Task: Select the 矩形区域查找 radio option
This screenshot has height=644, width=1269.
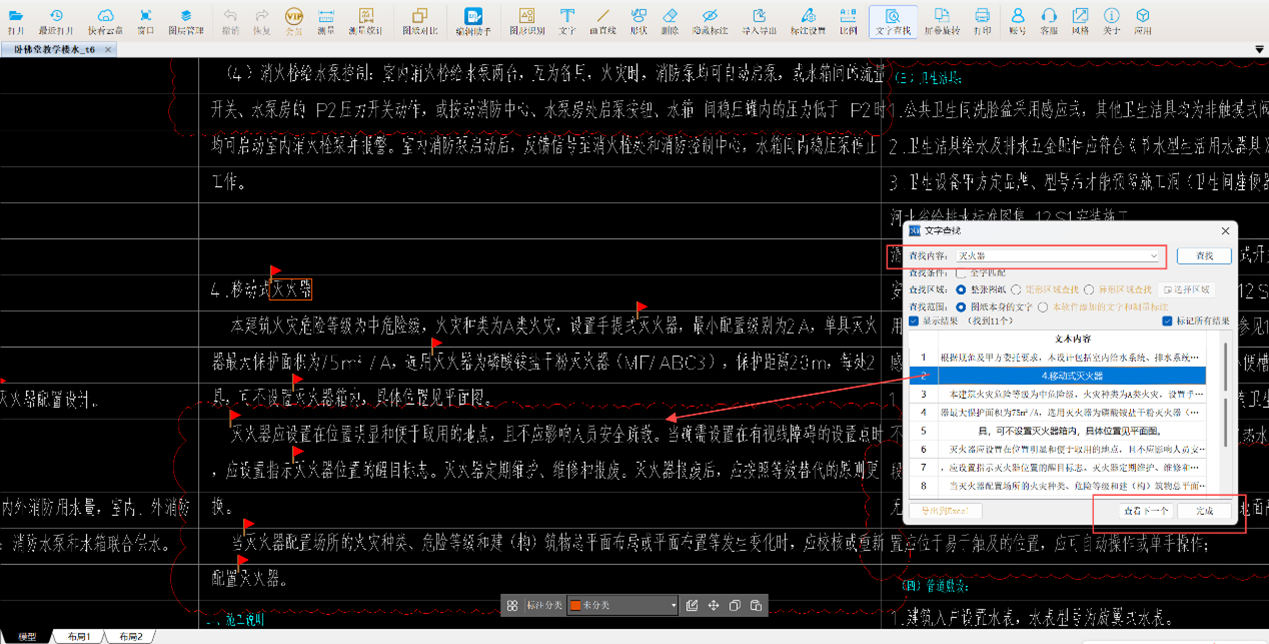Action: coord(1017,290)
